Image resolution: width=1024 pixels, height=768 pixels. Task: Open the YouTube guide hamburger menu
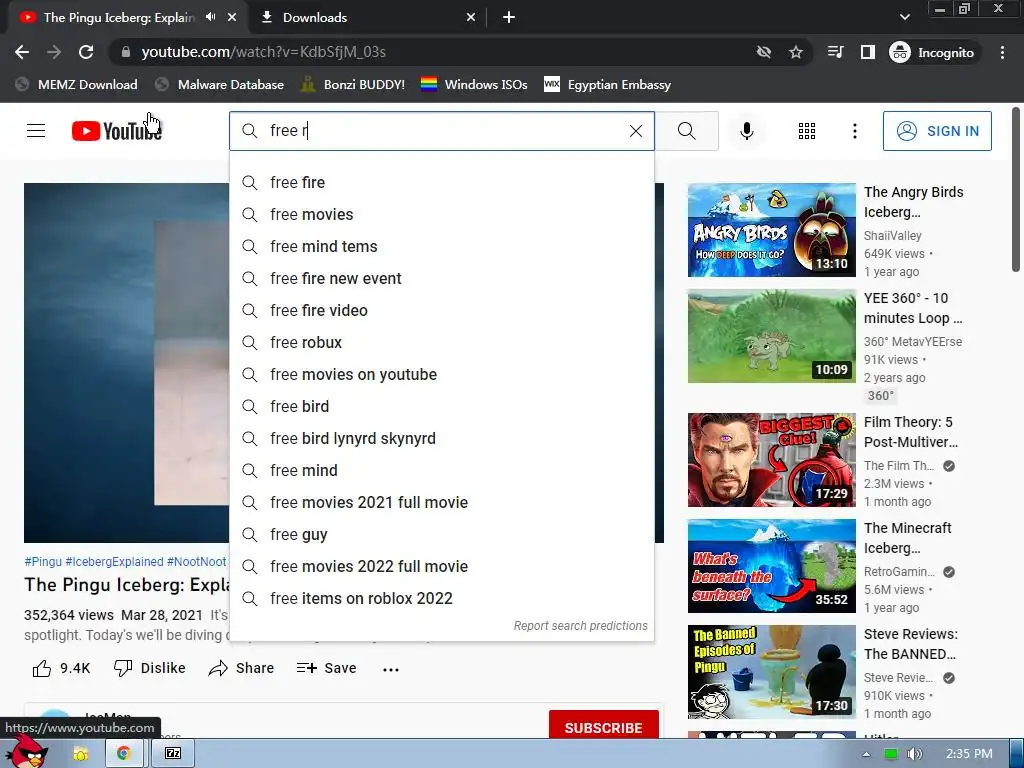coord(36,131)
